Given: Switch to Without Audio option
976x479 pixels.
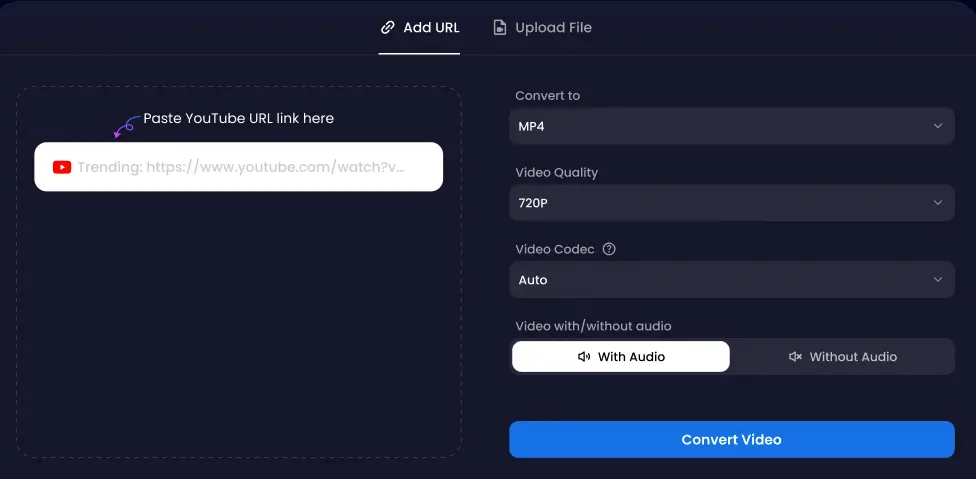Looking at the screenshot, I should pyautogui.click(x=842, y=357).
